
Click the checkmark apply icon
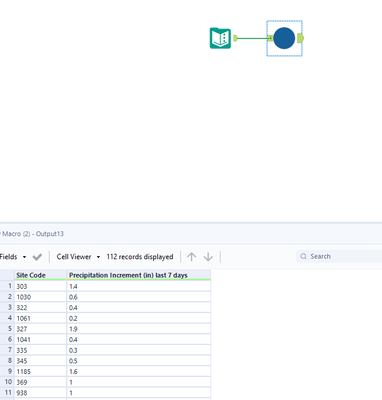(x=37, y=257)
